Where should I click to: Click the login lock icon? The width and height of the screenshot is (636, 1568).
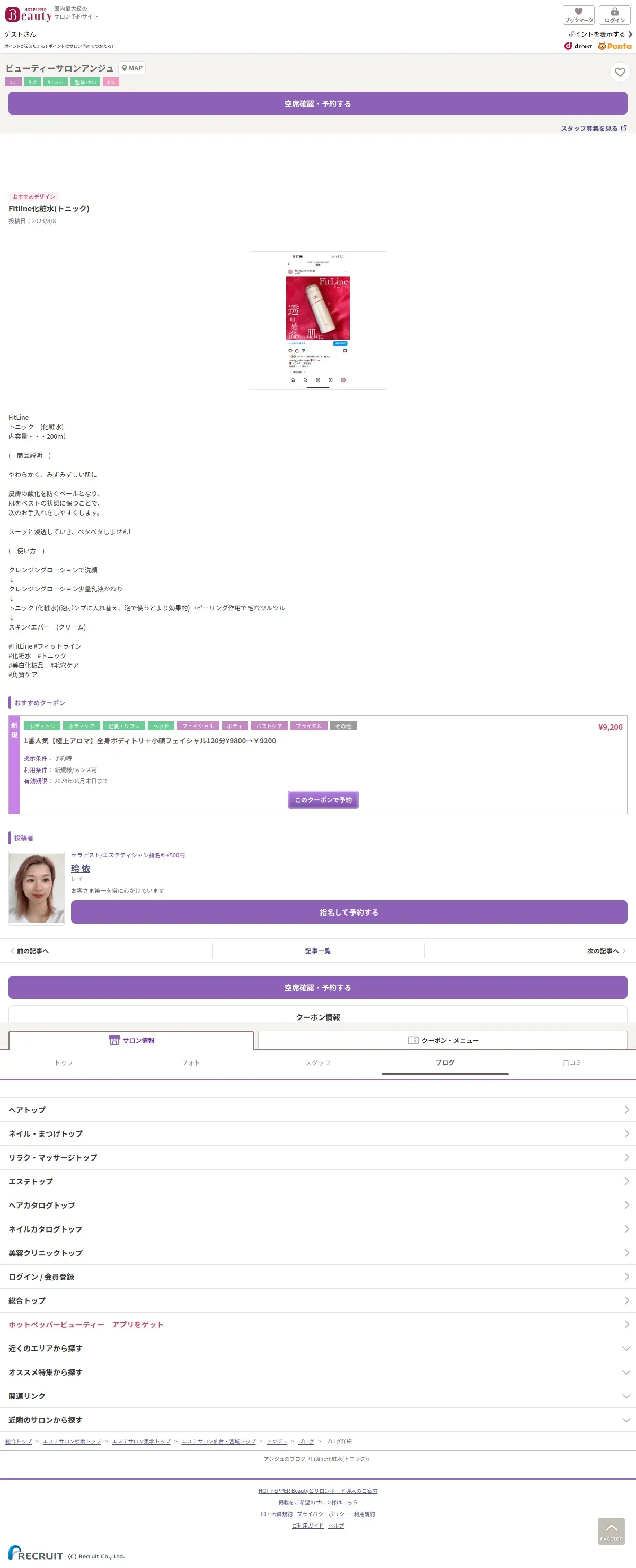(x=614, y=15)
